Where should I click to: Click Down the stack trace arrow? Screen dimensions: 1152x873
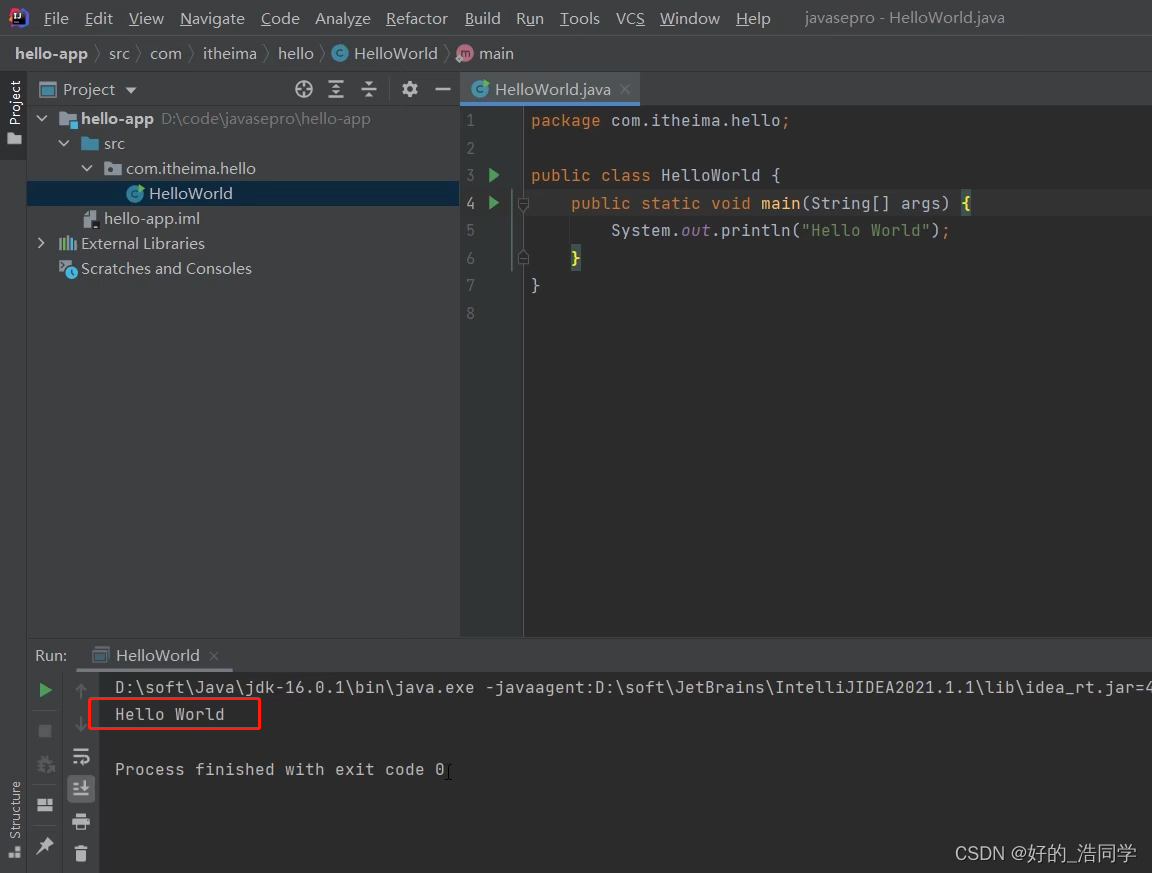coord(81,725)
